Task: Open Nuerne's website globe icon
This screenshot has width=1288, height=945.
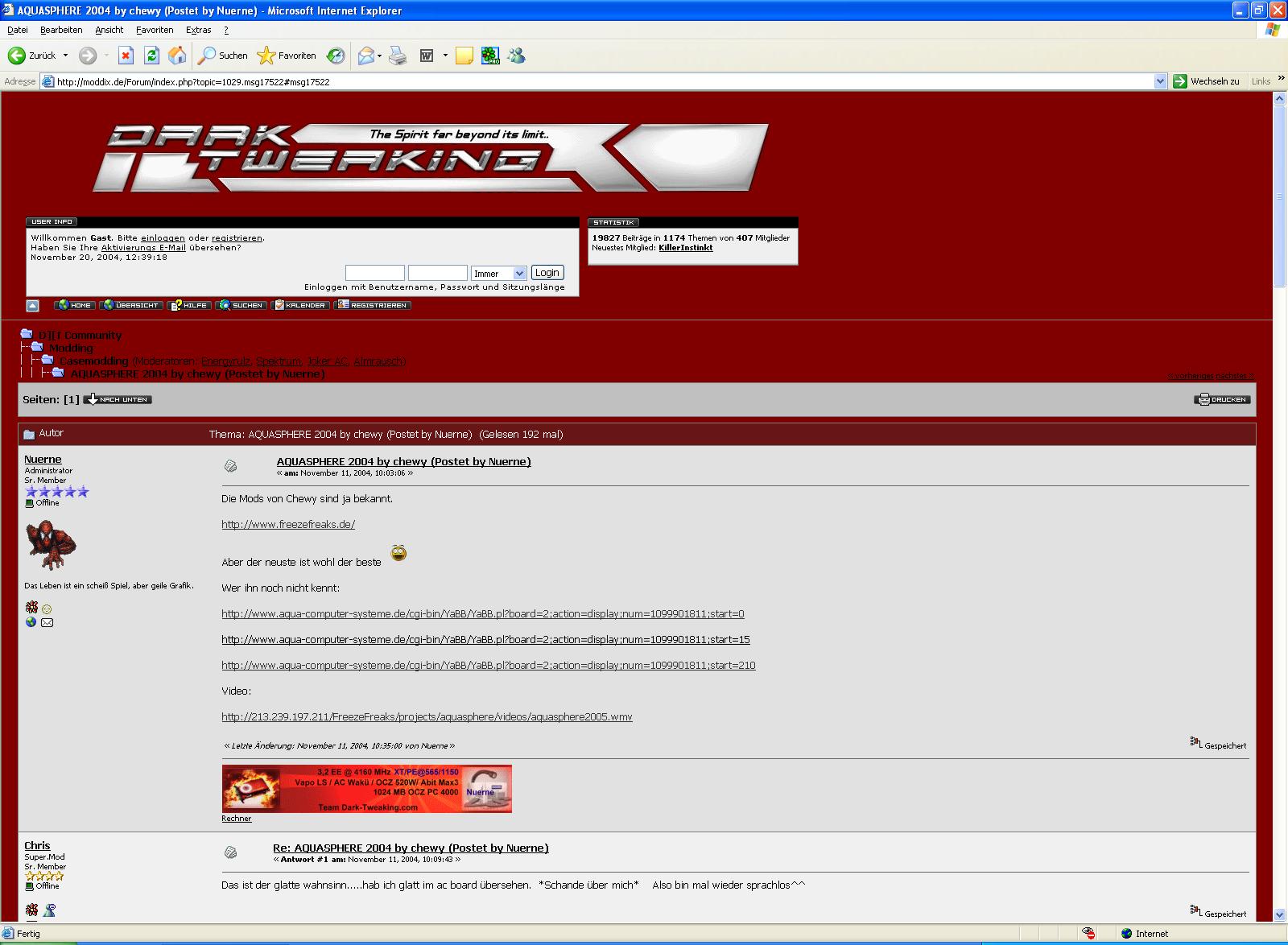Action: point(31,622)
